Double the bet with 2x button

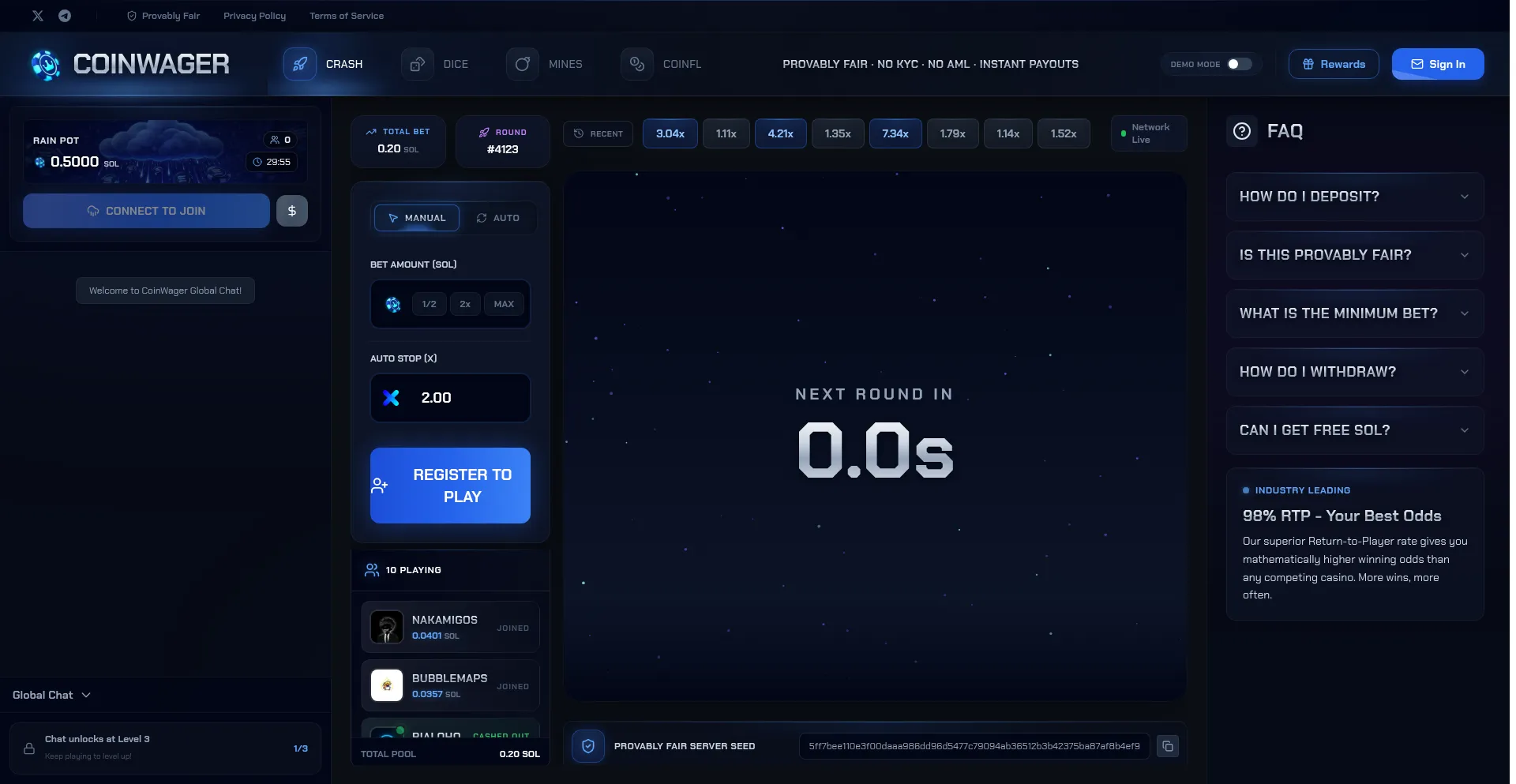(x=465, y=304)
